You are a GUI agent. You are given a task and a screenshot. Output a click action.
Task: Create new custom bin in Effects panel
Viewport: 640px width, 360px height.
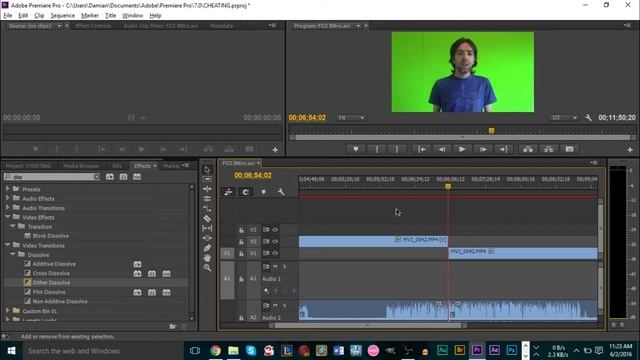coord(173,326)
